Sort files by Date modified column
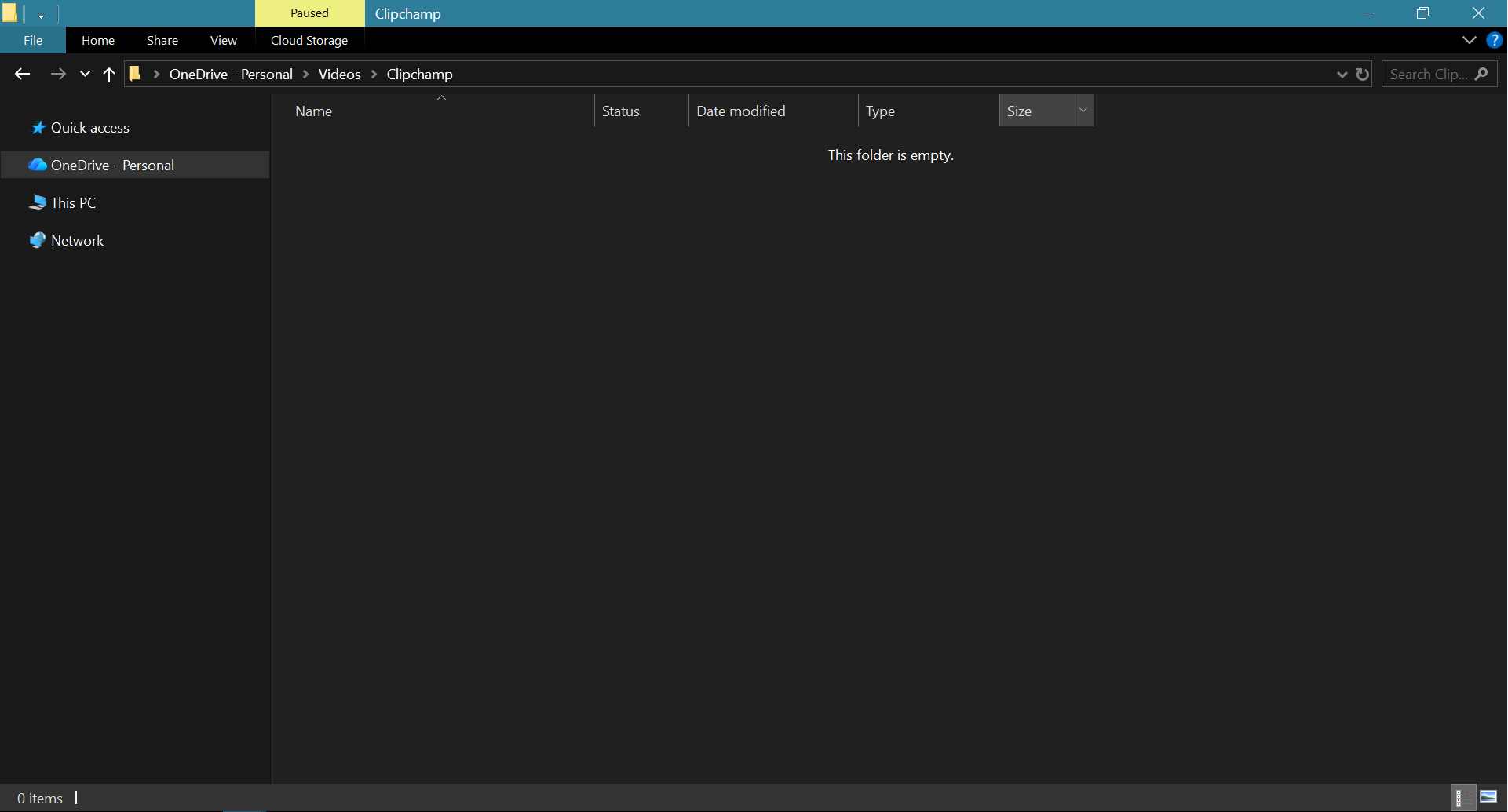The width and height of the screenshot is (1508, 812). coord(740,111)
